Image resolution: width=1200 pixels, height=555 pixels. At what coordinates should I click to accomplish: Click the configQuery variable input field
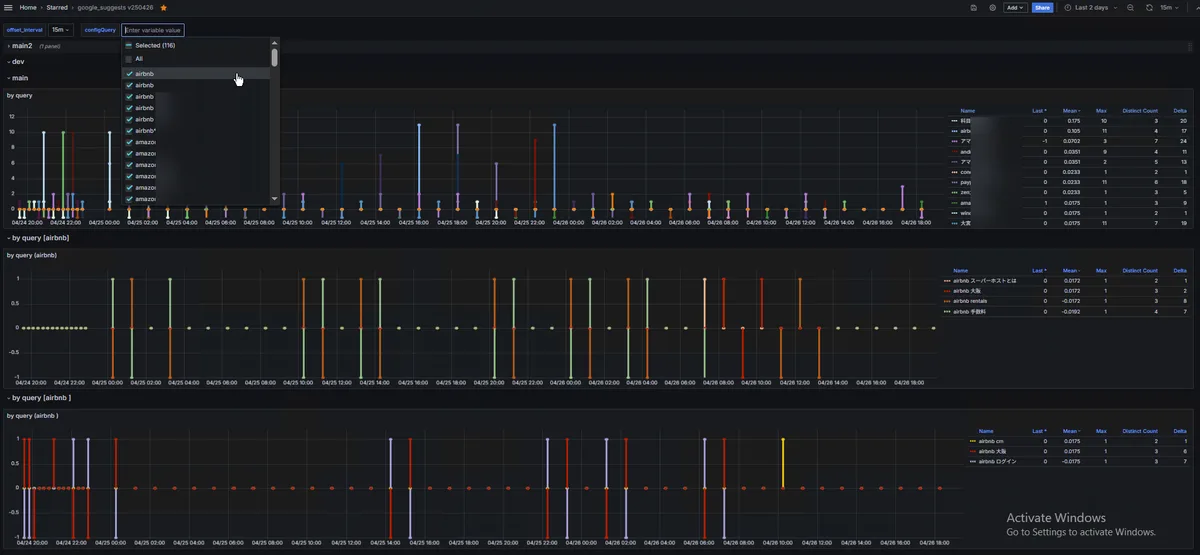pos(153,30)
